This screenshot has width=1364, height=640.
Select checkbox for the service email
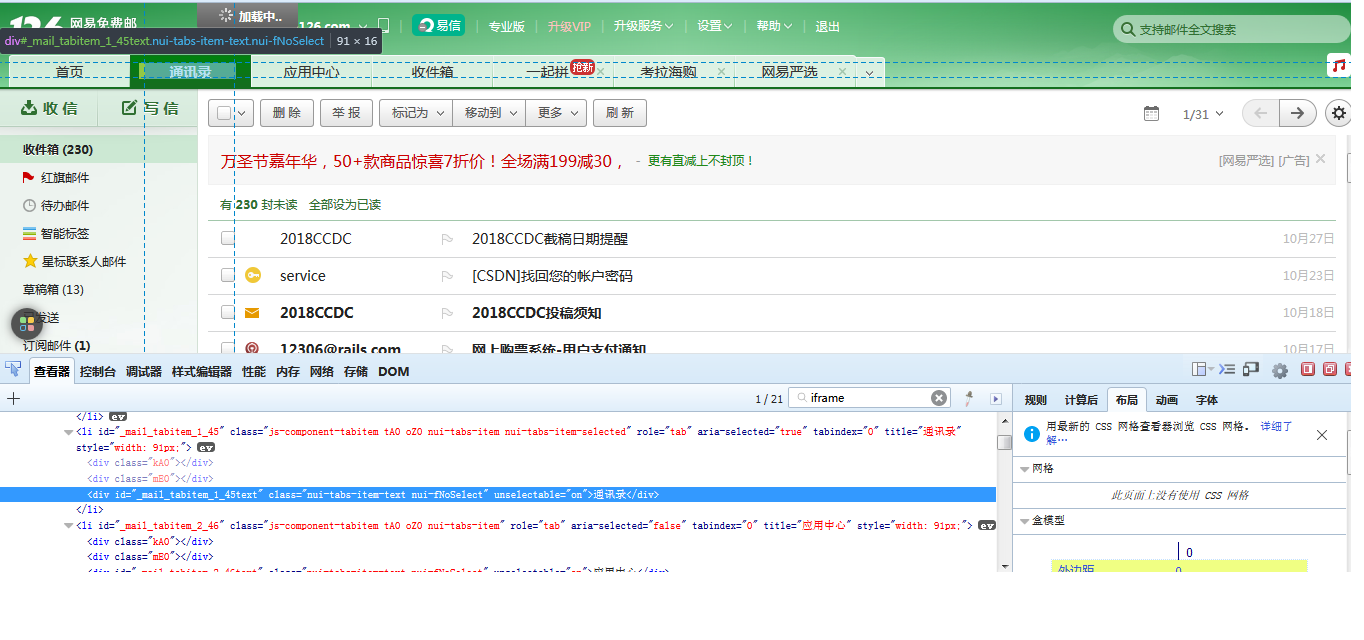(x=228, y=275)
